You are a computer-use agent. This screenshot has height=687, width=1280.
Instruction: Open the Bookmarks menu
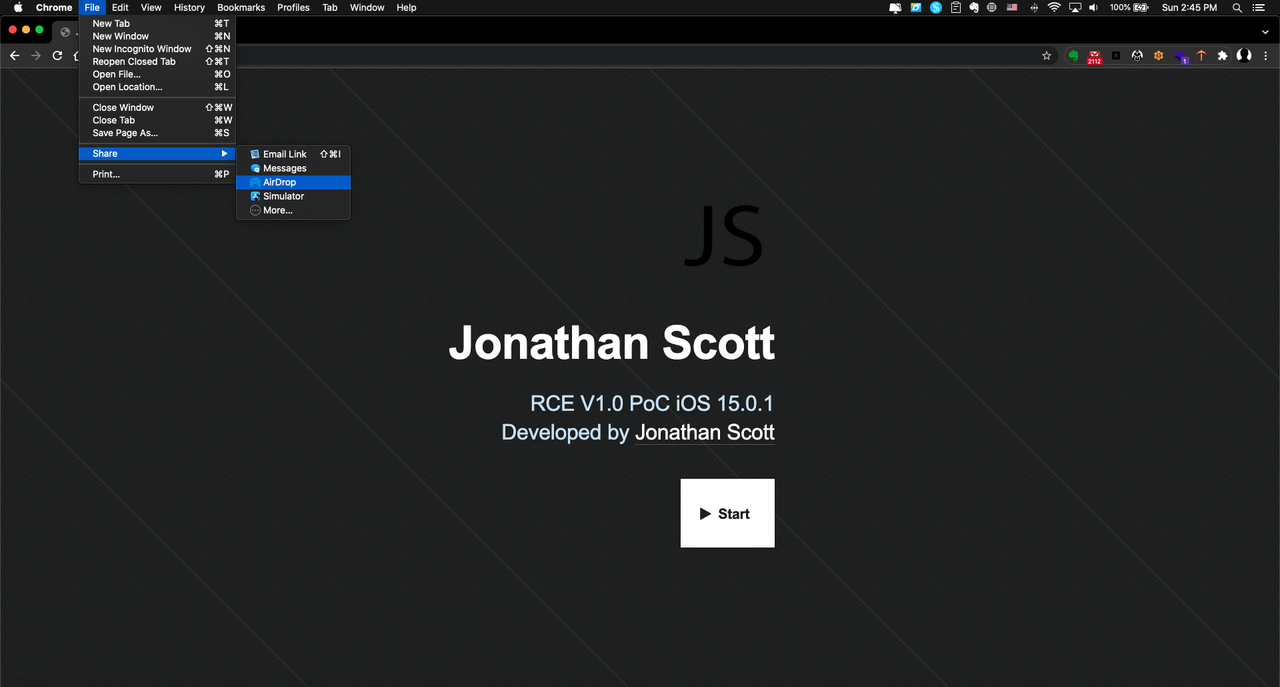[x=241, y=7]
